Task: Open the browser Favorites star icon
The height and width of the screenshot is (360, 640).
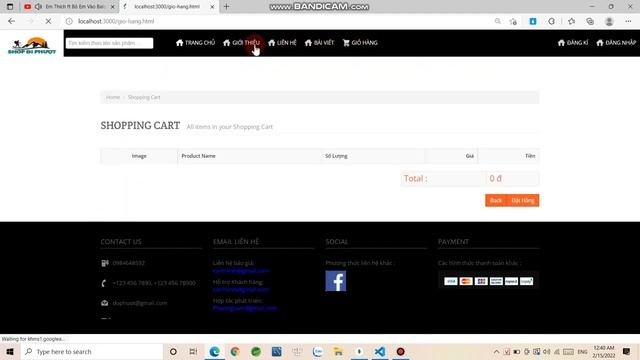Action: pos(571,21)
